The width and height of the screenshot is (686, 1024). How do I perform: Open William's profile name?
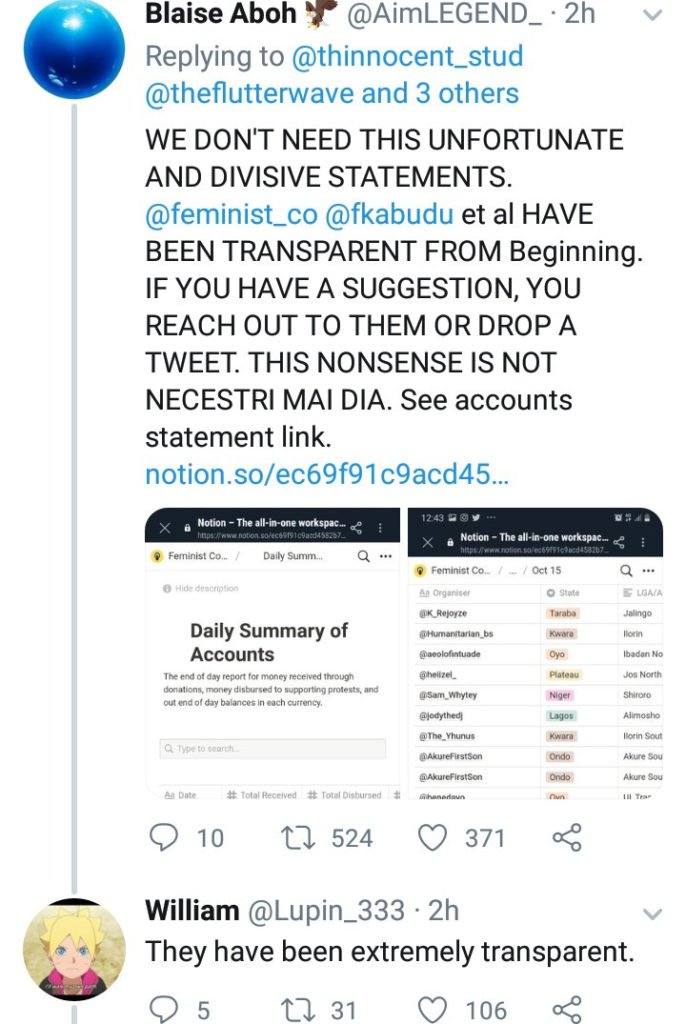pos(192,911)
